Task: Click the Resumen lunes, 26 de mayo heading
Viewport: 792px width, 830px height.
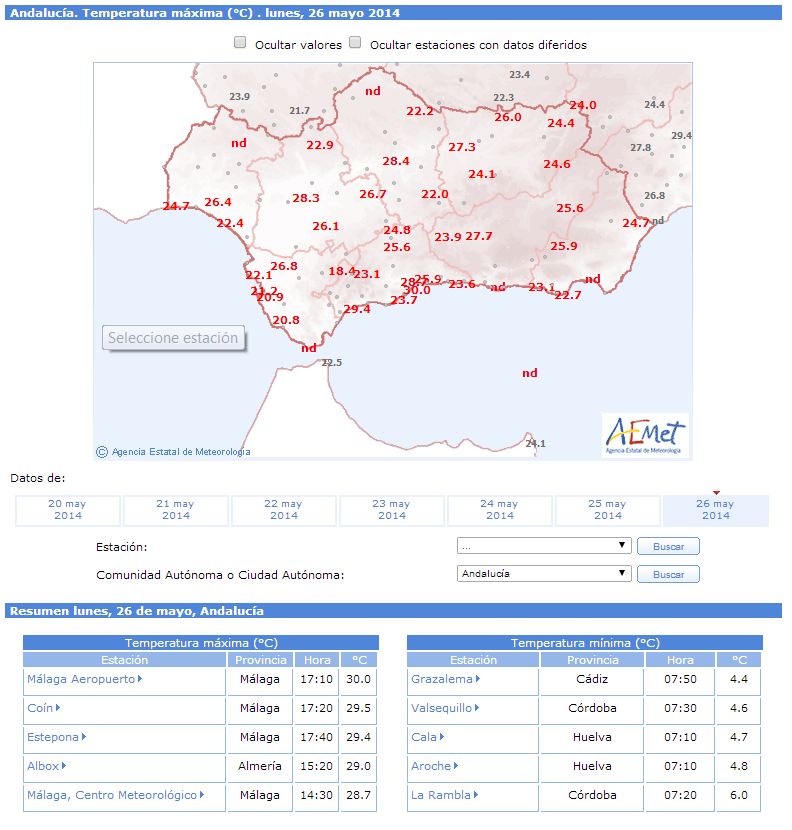Action: (137, 611)
